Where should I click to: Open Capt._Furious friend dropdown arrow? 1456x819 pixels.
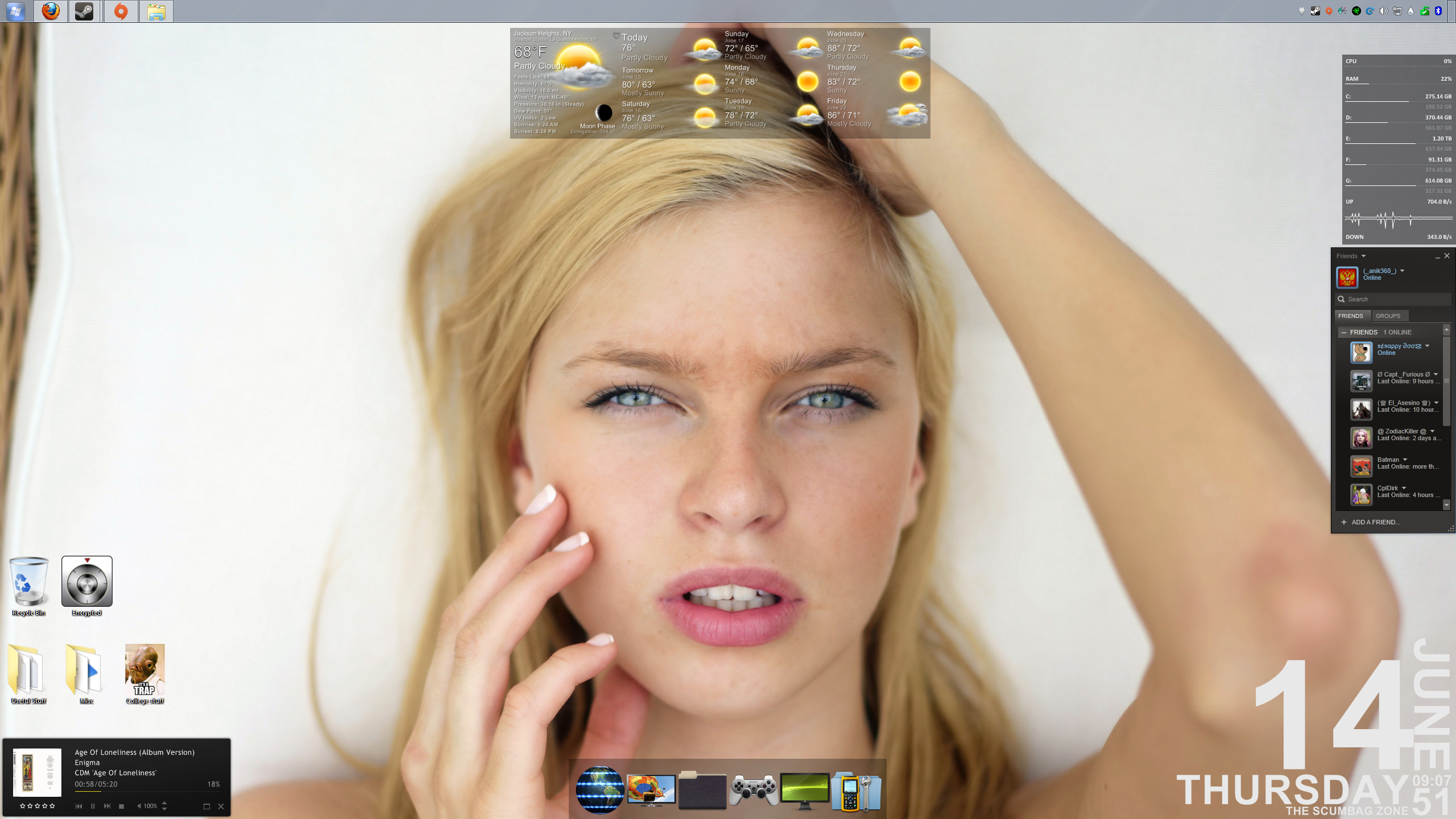click(1436, 374)
